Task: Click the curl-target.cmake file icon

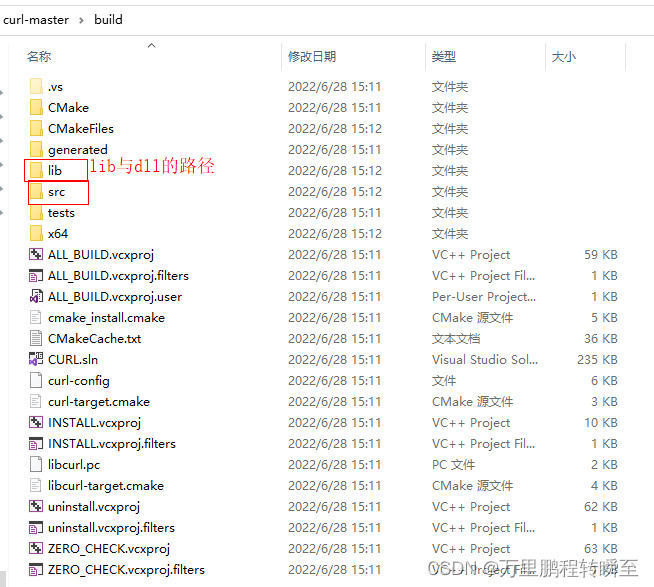Action: (36, 401)
